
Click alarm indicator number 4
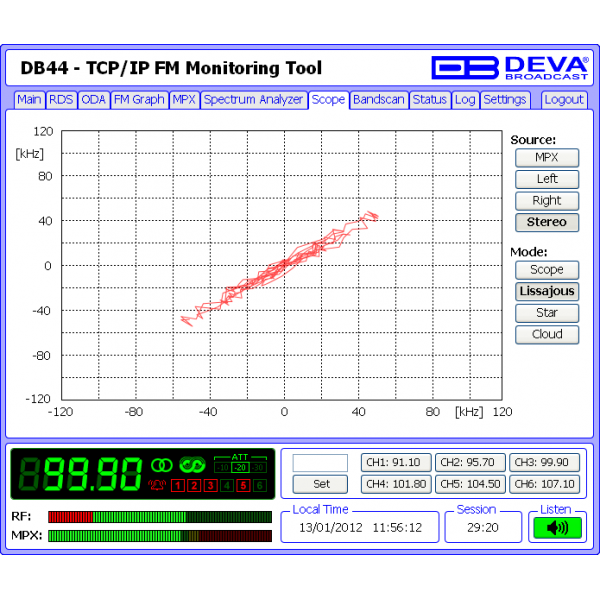point(227,486)
